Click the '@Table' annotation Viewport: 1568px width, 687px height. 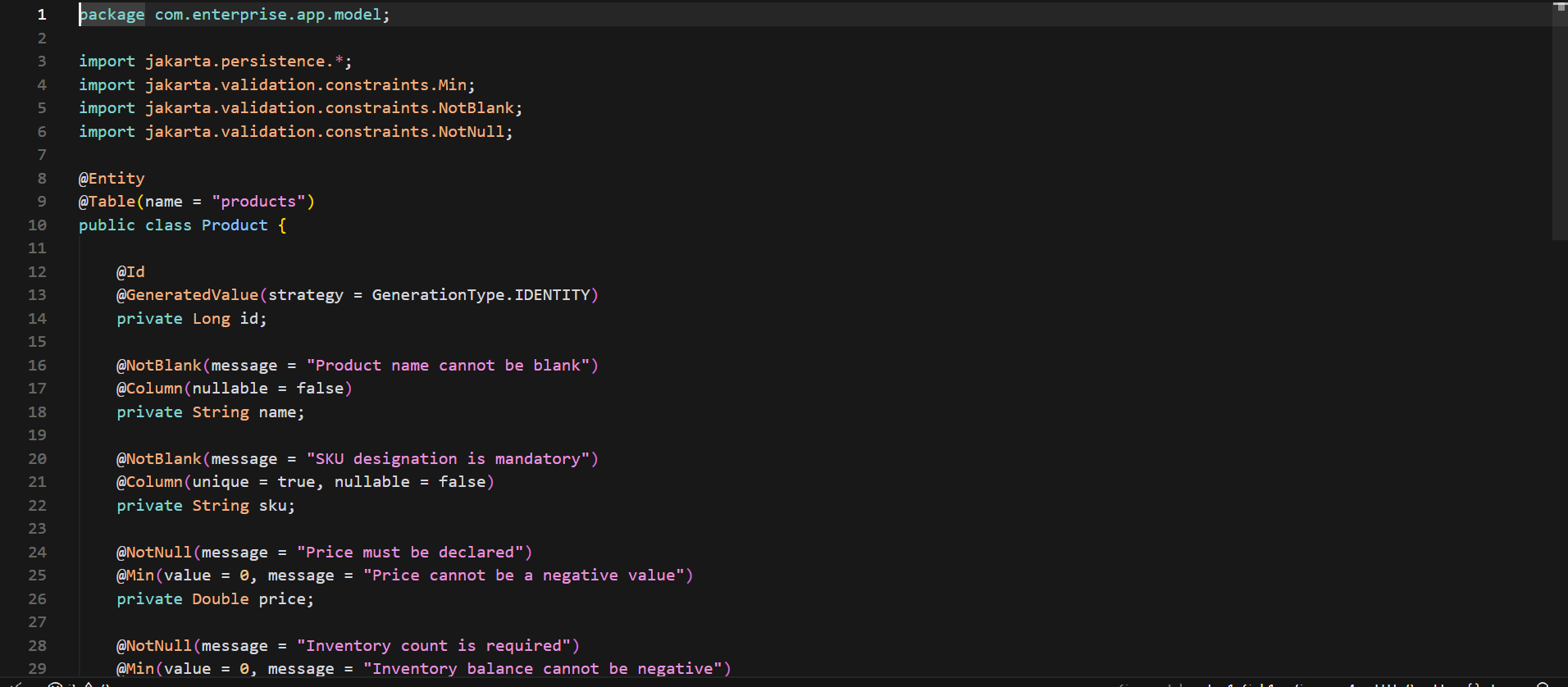[107, 202]
